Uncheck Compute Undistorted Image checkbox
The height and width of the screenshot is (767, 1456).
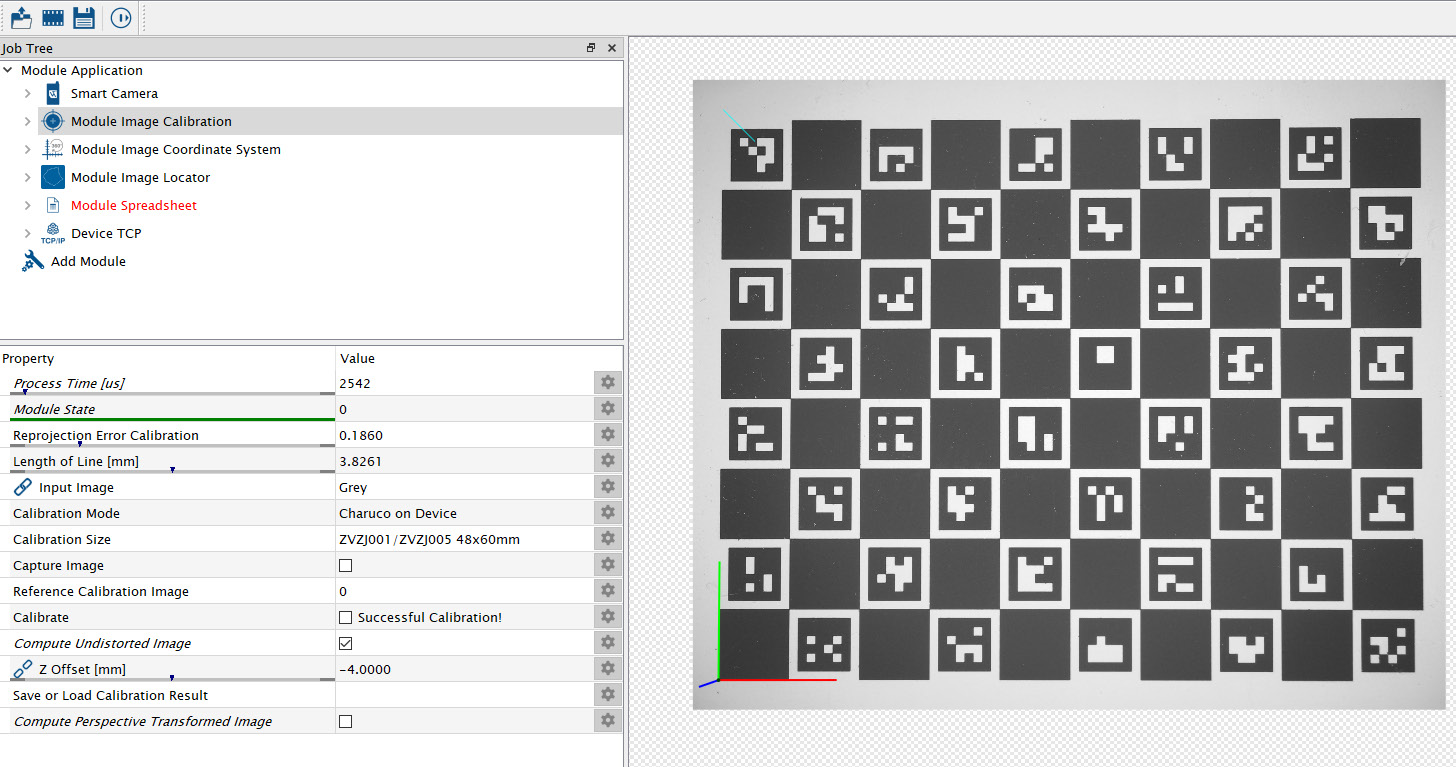click(346, 643)
